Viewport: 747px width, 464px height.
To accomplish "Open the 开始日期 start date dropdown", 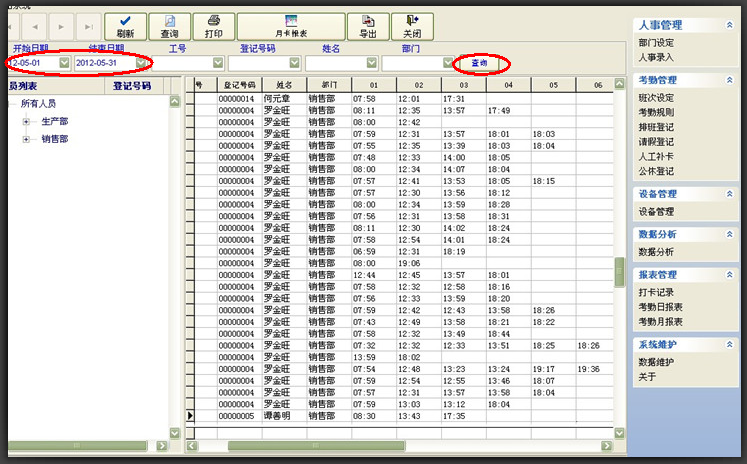I will (64, 62).
